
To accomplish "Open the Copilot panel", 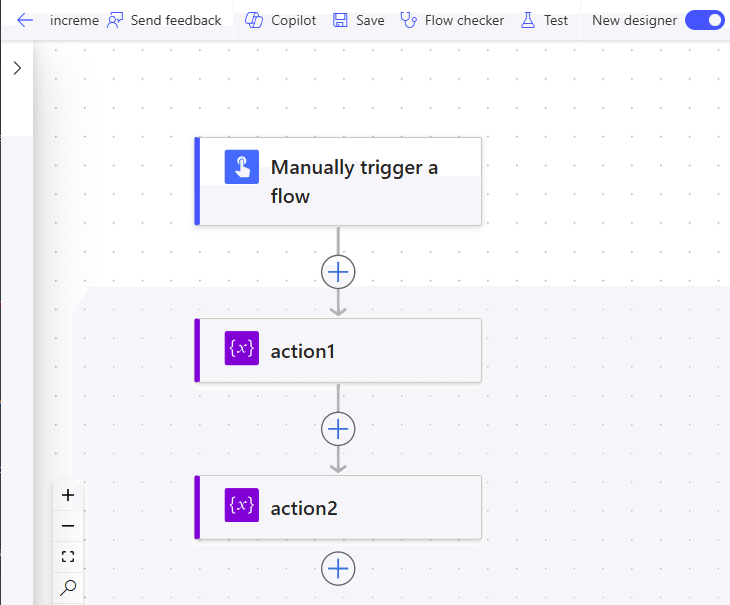I will pos(281,20).
